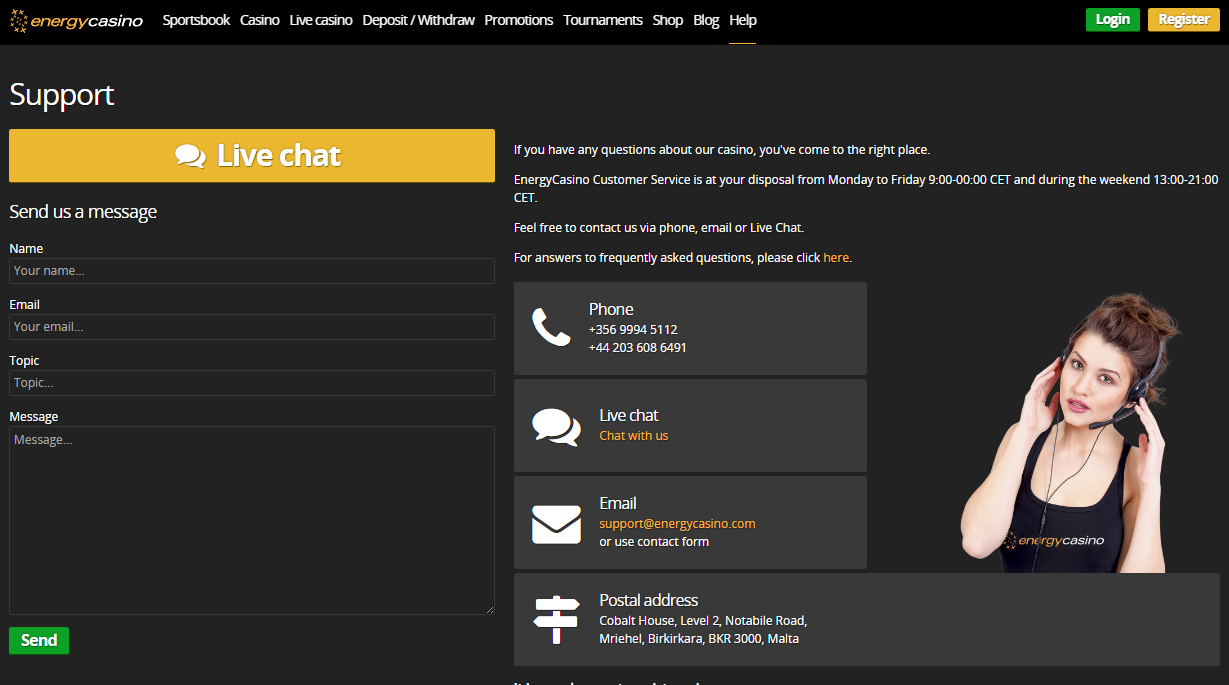This screenshot has width=1229, height=685.
Task: Click the 'Topic' field label
Action: 24,361
